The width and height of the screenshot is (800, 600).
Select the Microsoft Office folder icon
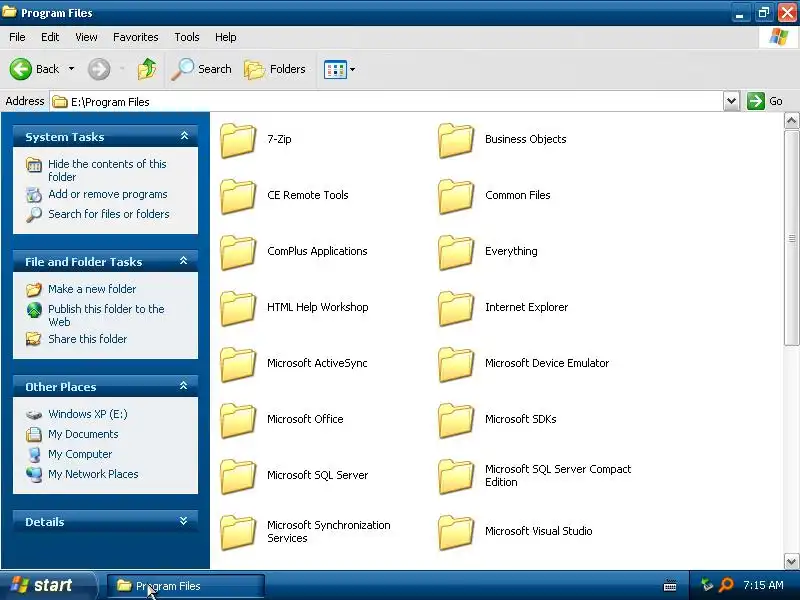click(x=238, y=420)
